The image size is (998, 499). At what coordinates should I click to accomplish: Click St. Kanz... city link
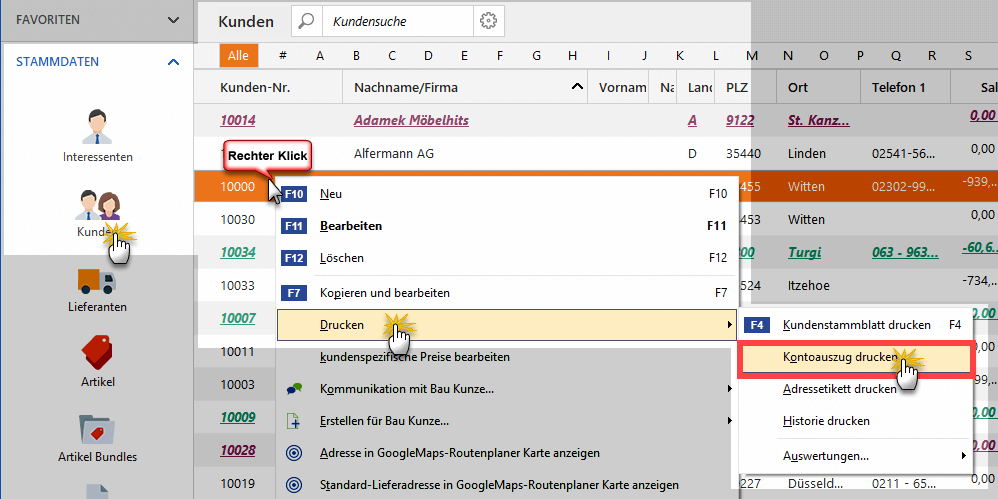pyautogui.click(x=817, y=120)
